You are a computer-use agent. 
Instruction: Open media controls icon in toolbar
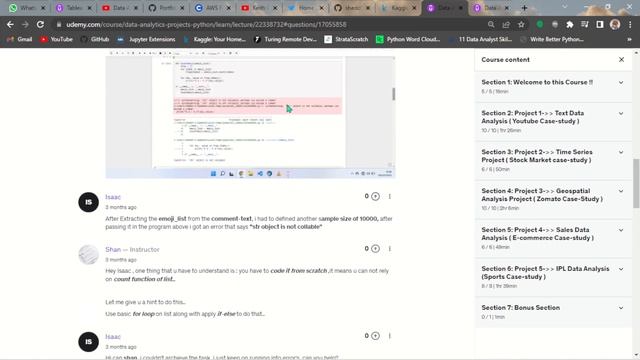[x=585, y=24]
